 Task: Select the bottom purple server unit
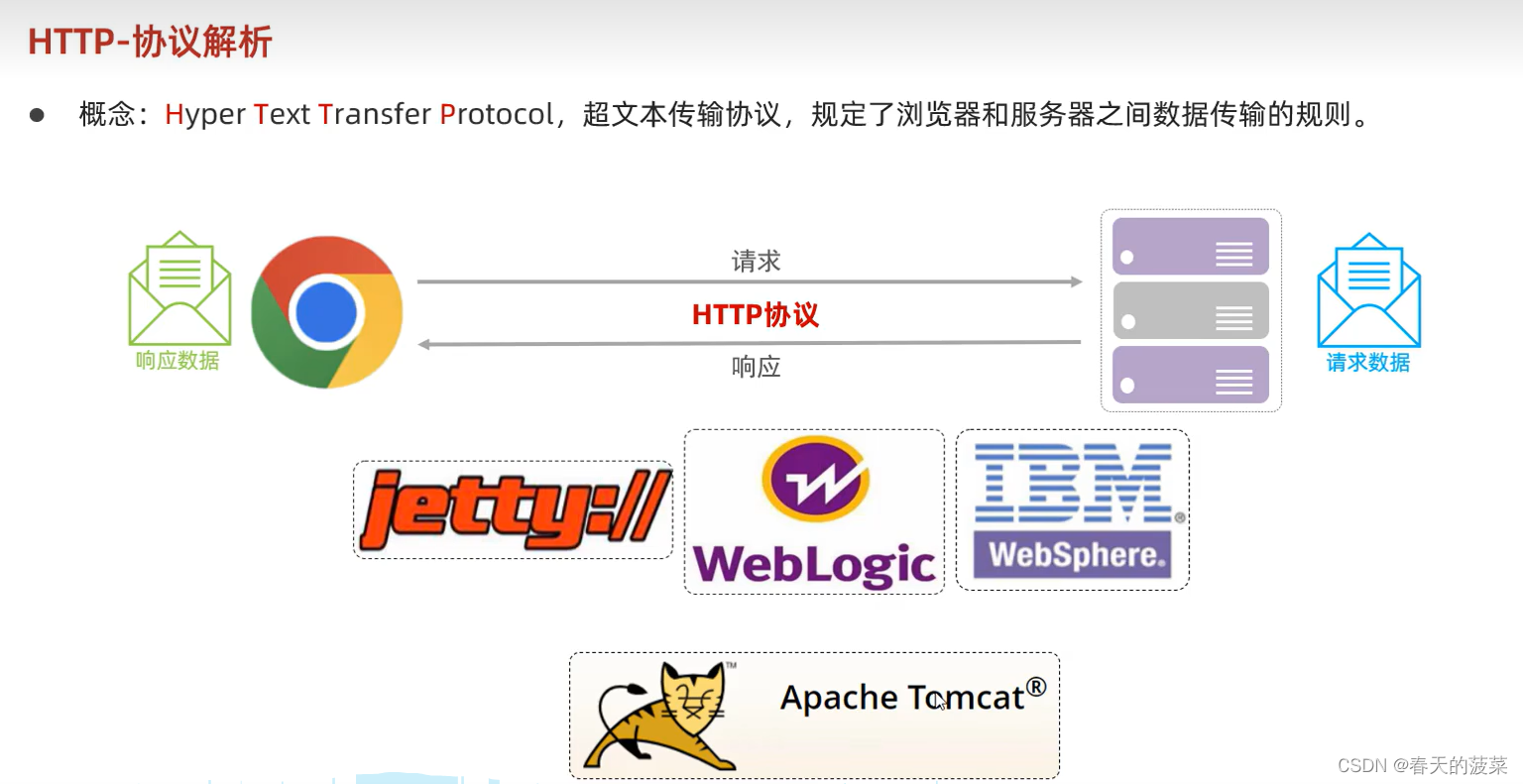tap(1191, 375)
